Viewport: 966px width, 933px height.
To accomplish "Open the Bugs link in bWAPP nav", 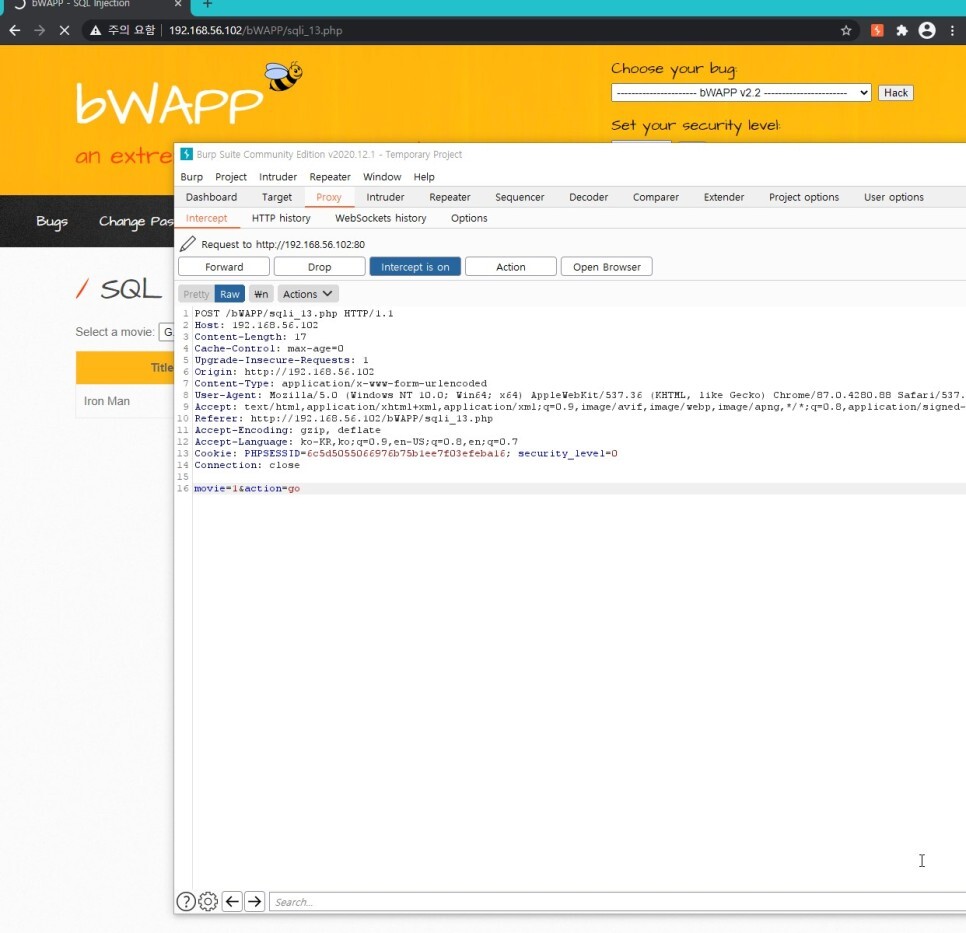I will point(52,221).
